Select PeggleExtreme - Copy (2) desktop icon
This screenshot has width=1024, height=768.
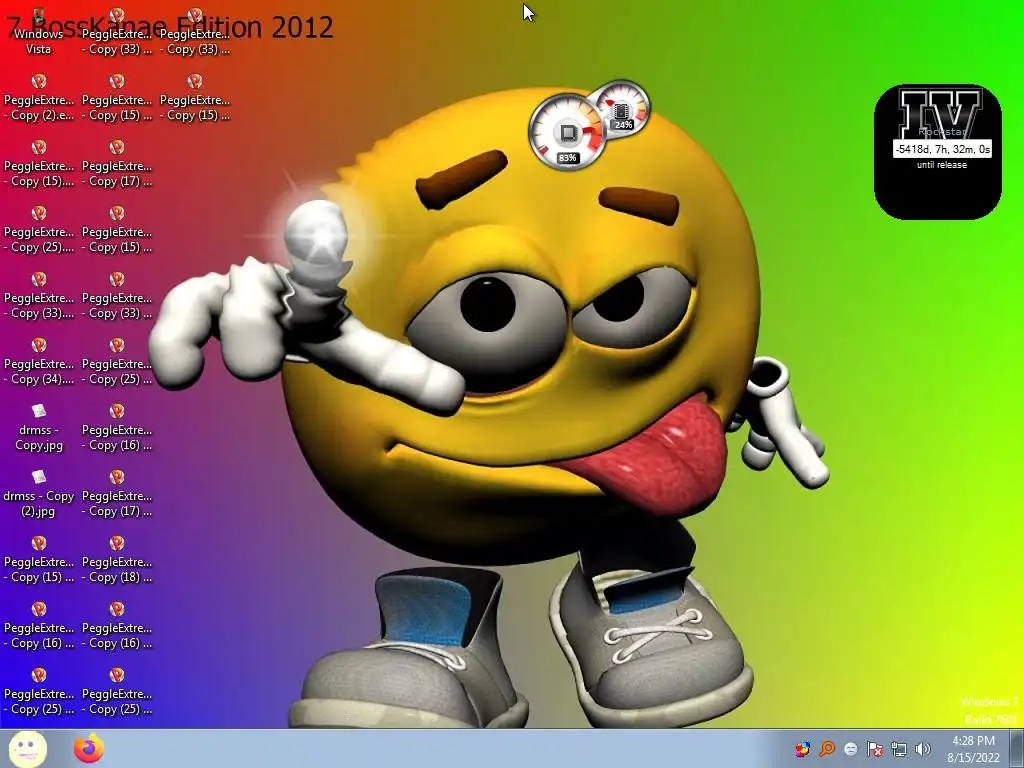point(39,98)
